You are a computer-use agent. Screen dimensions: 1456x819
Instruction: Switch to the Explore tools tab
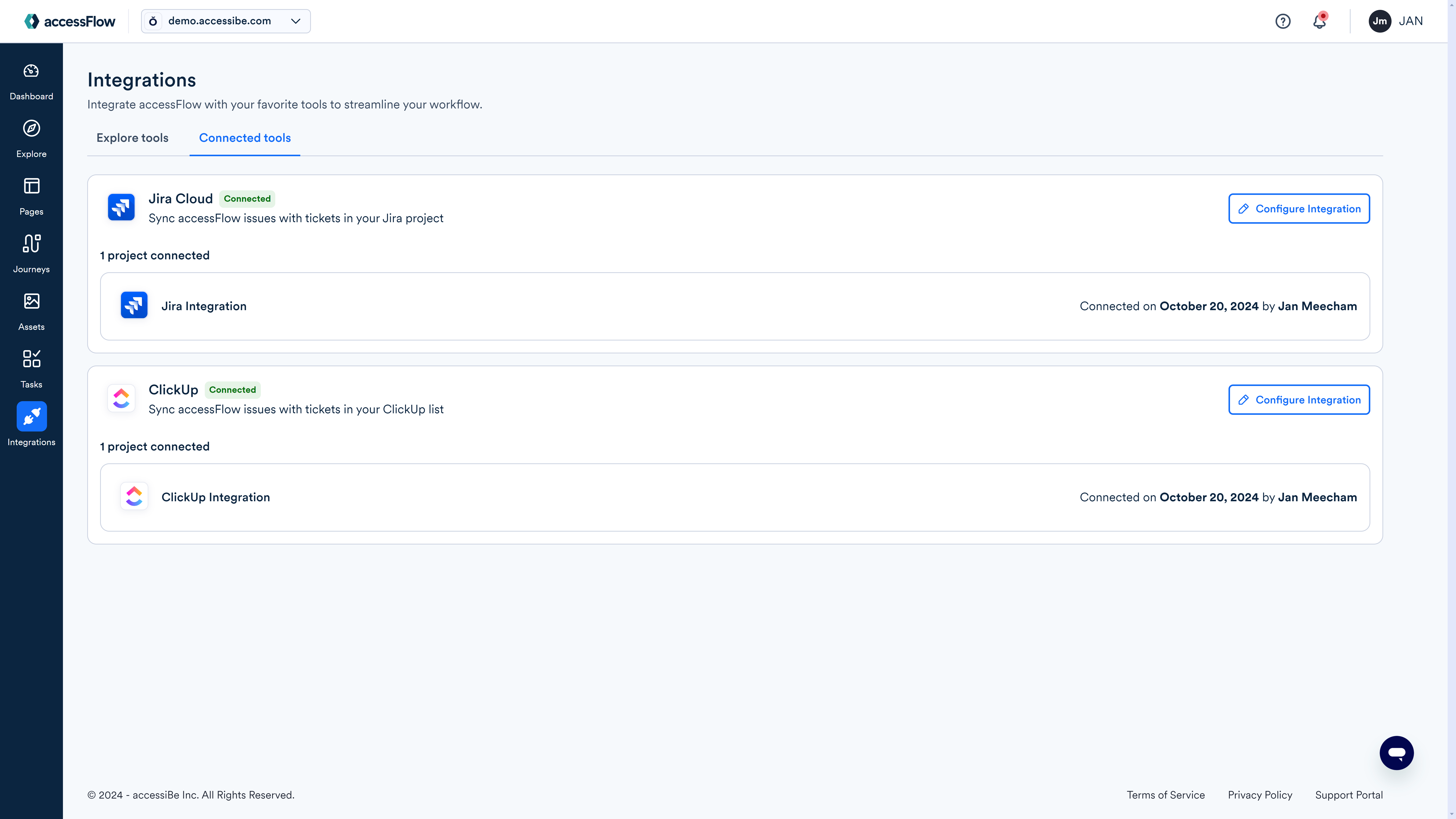pos(132,138)
